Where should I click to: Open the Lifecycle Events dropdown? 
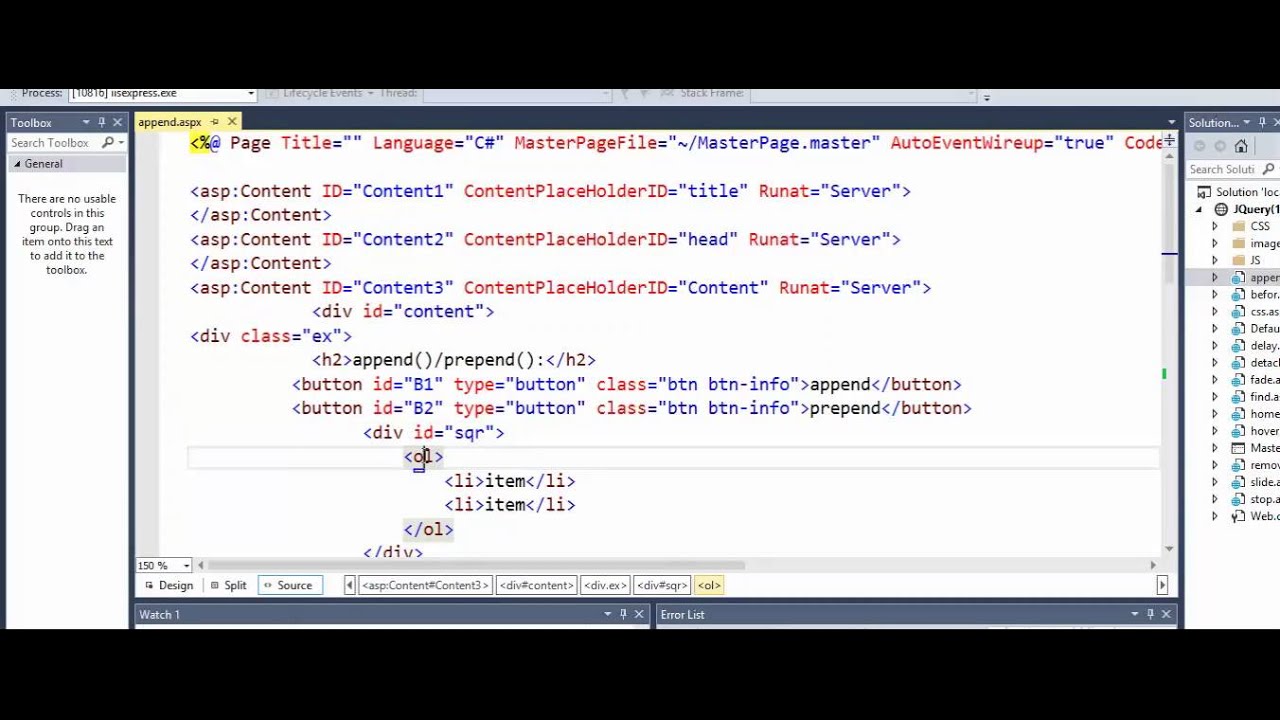[x=370, y=93]
